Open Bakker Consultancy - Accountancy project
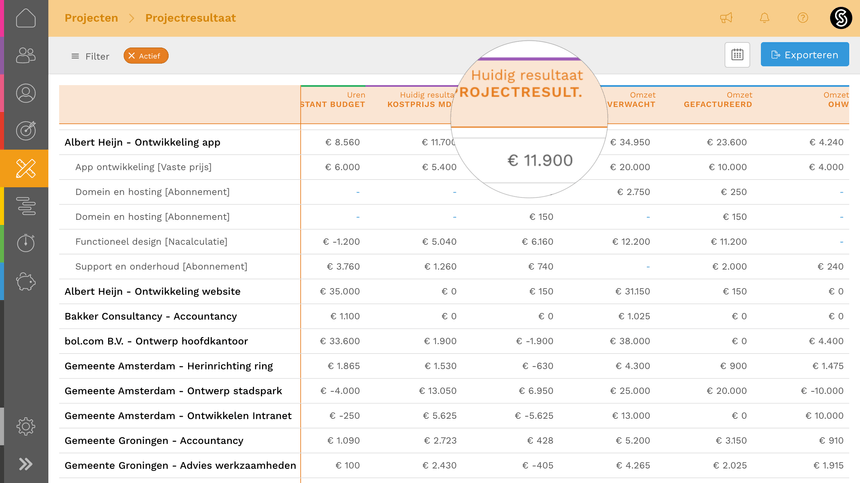The image size is (860, 483). pyautogui.click(x=151, y=316)
